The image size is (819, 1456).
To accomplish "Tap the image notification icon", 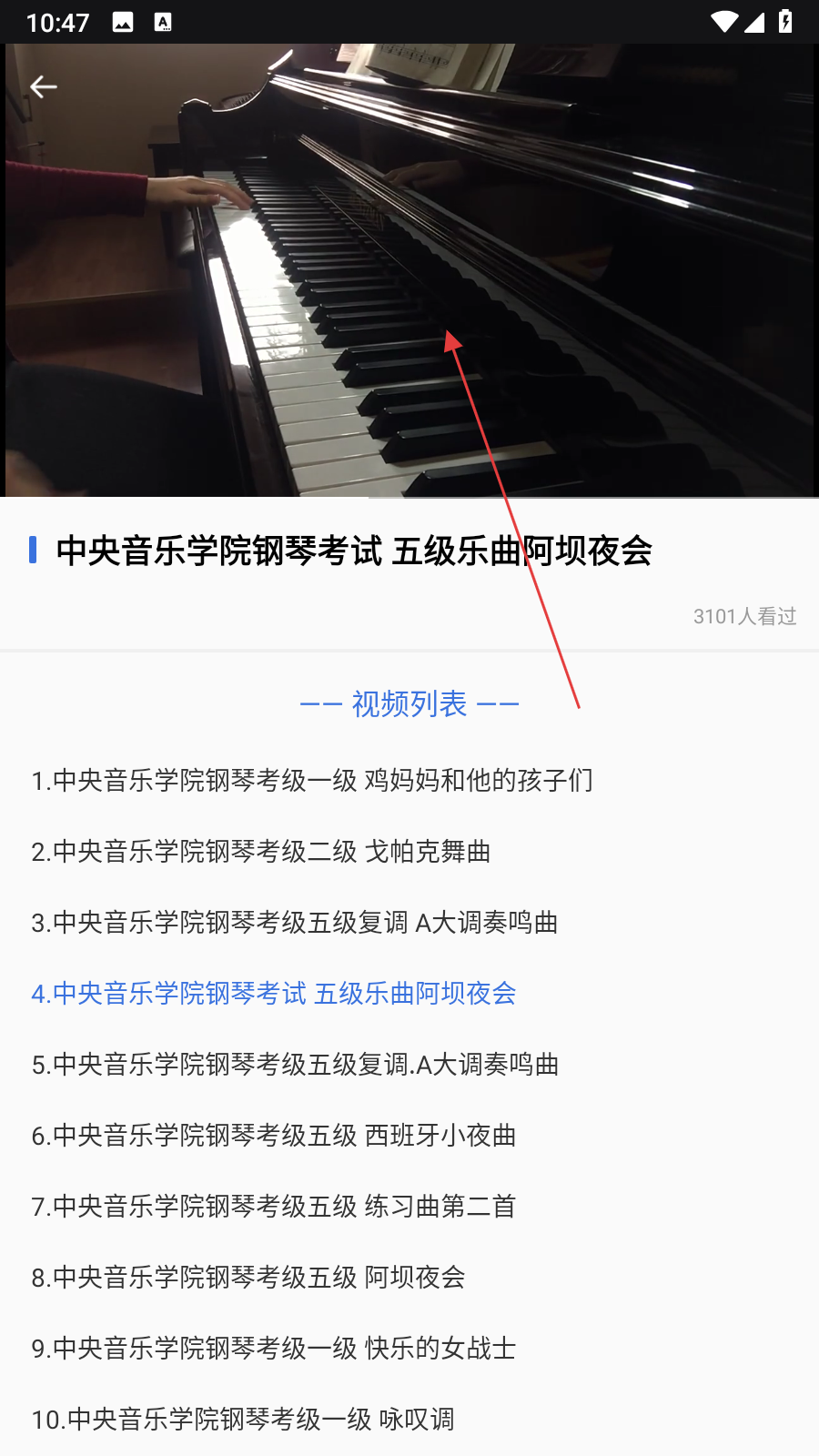I will click(123, 23).
